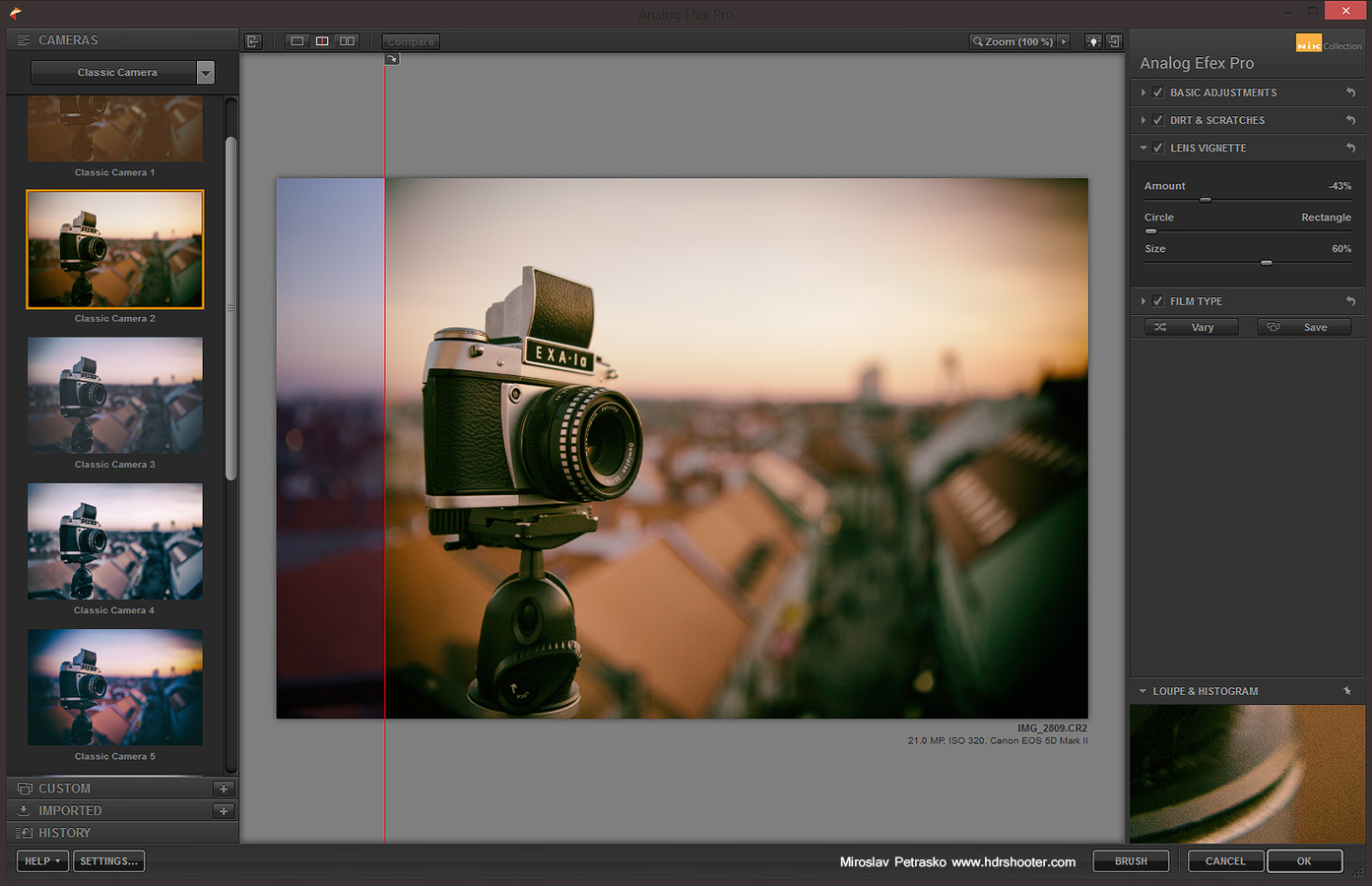1372x886 pixels.
Task: Click the Nik Collection logo
Action: [x=1329, y=44]
